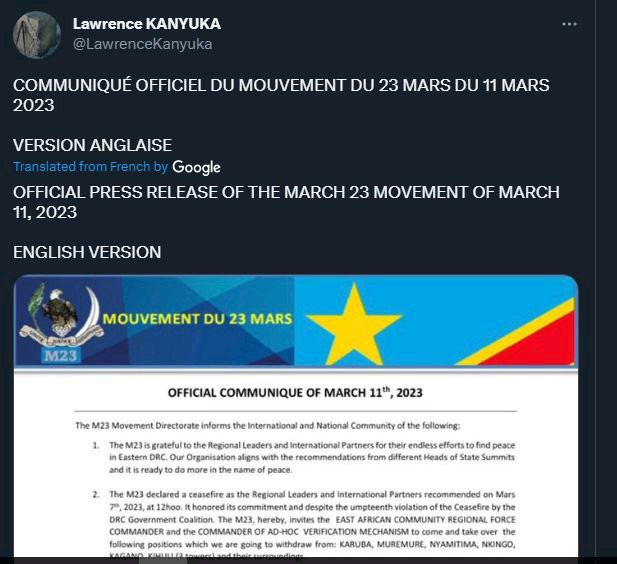Viewport: 617px width, 564px height.
Task: Click communique paragraph 1 about Regional Leaders
Action: [312, 457]
